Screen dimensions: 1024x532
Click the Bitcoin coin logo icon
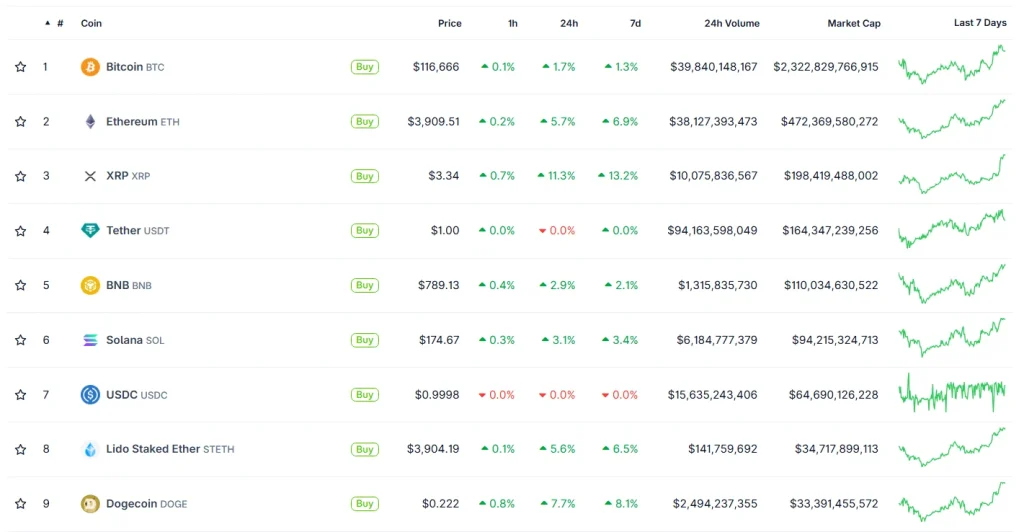[x=90, y=67]
